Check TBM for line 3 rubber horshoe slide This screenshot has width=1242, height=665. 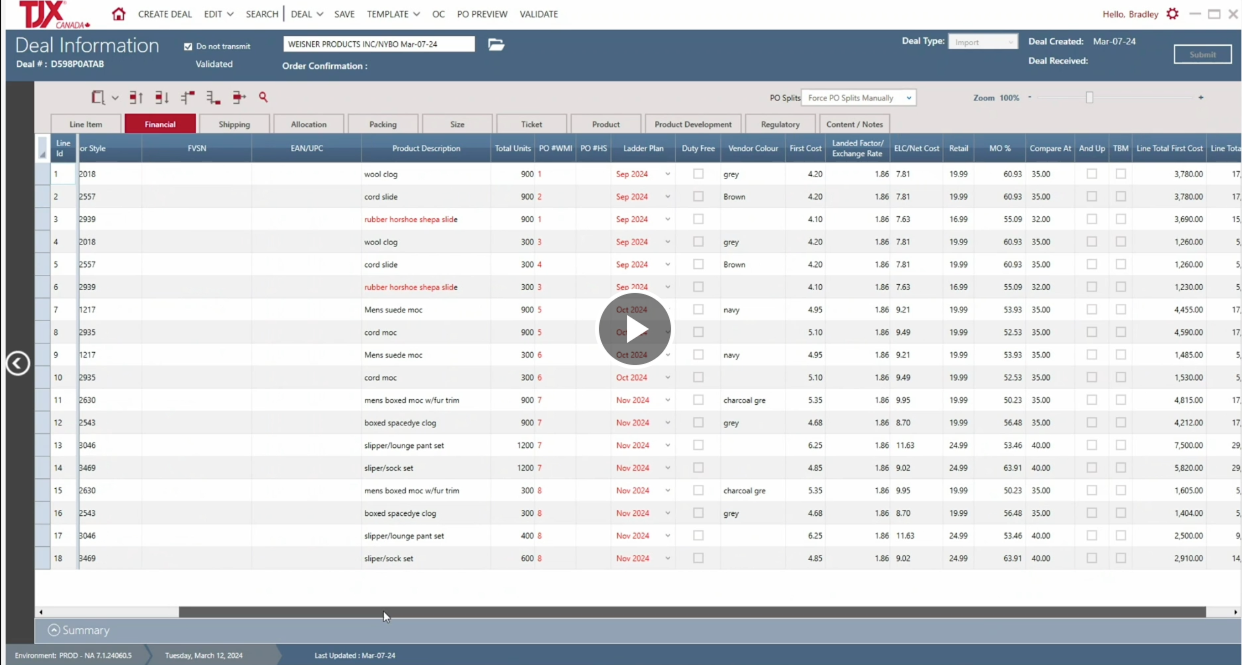coord(1121,219)
